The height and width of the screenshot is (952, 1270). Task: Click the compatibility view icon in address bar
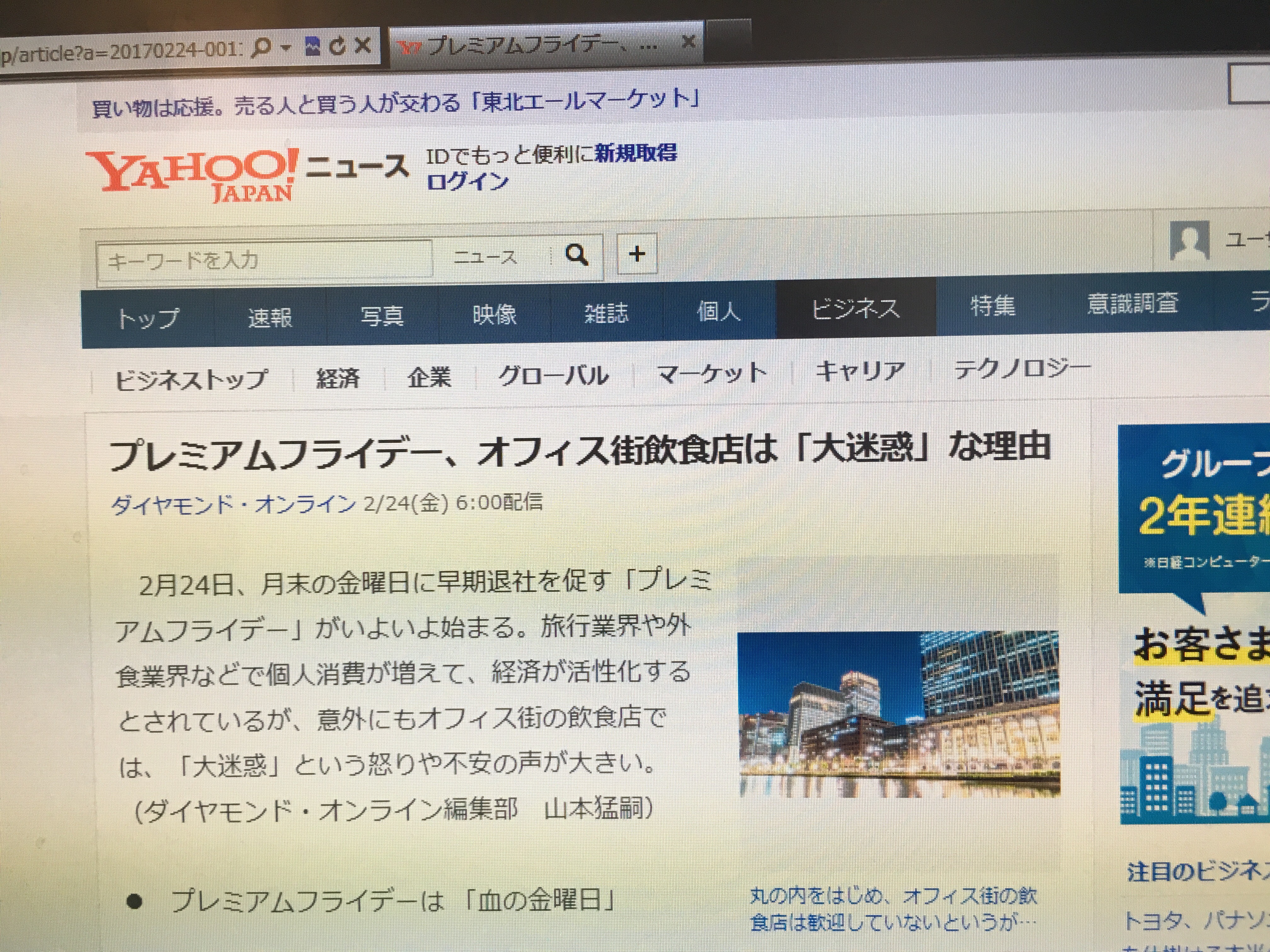pos(313,46)
